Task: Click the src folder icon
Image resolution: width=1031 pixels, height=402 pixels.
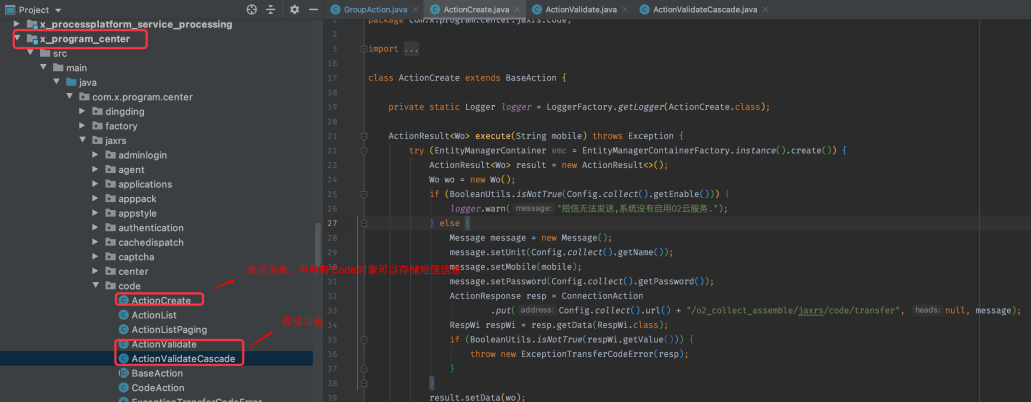Action: (45, 53)
